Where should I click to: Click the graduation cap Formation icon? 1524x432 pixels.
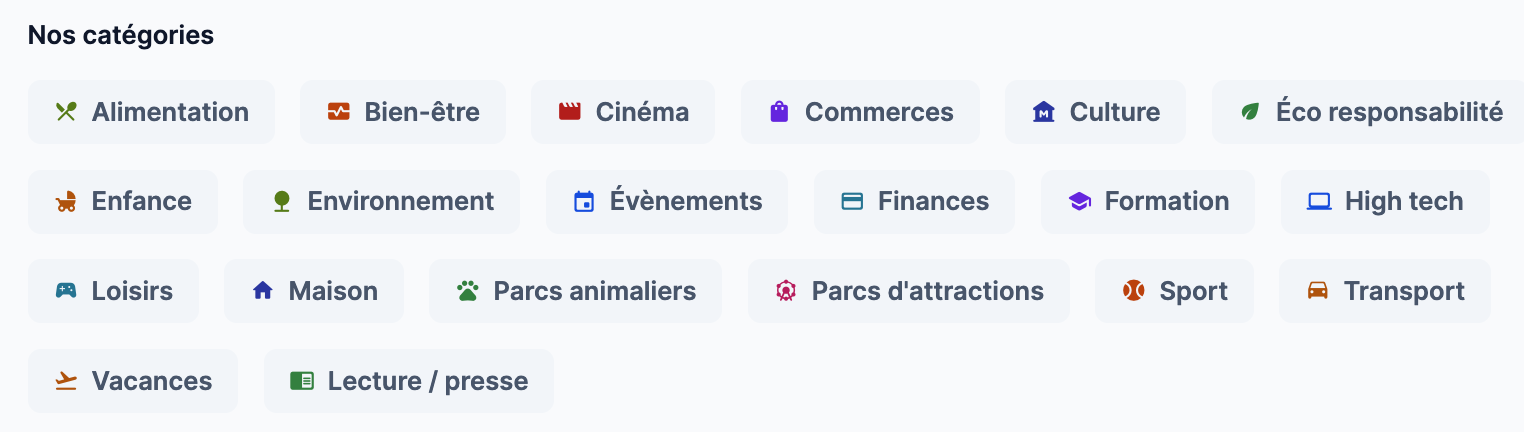[x=1079, y=202]
